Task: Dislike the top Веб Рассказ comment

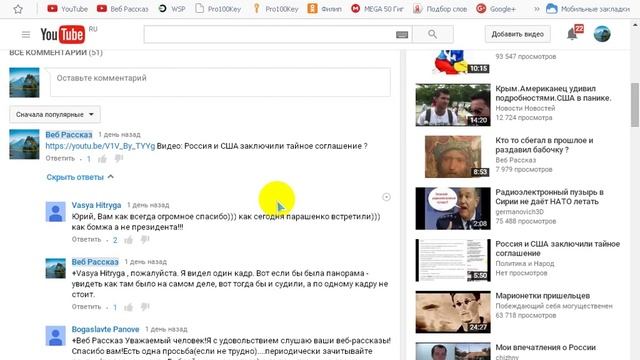Action: pos(119,158)
